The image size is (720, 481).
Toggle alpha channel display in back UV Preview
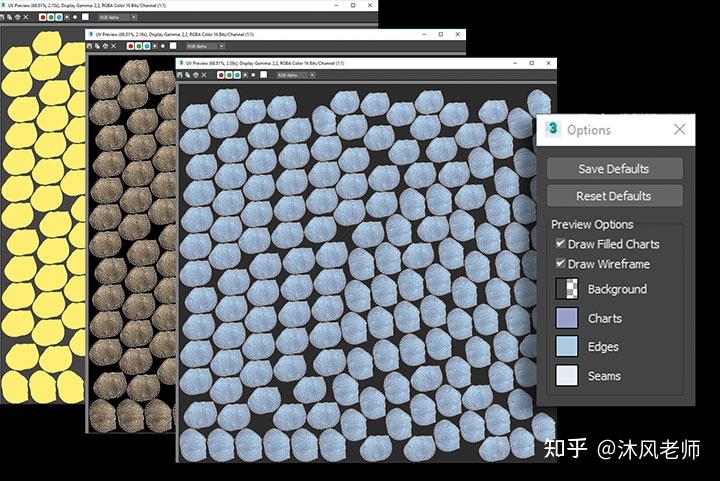tap(67, 17)
